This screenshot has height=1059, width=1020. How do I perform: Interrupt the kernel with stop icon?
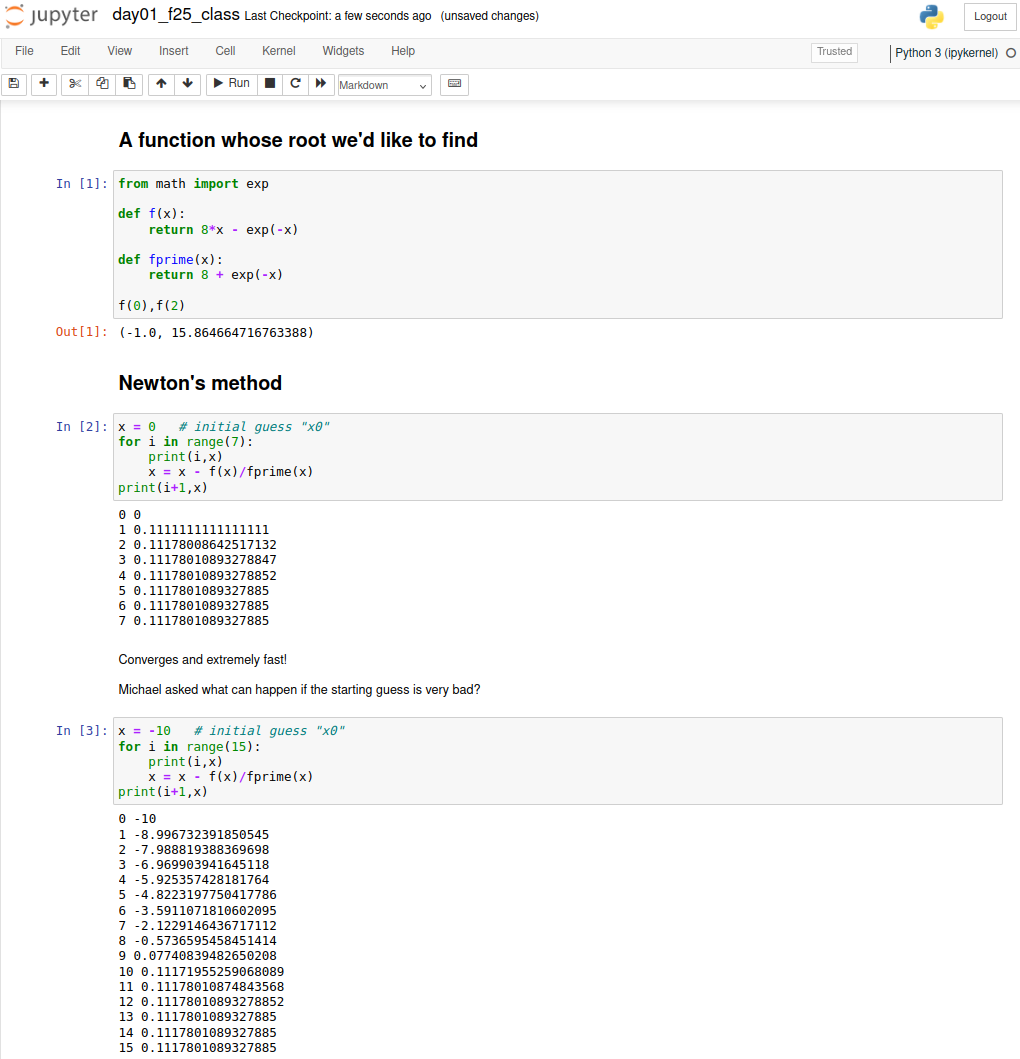[270, 84]
